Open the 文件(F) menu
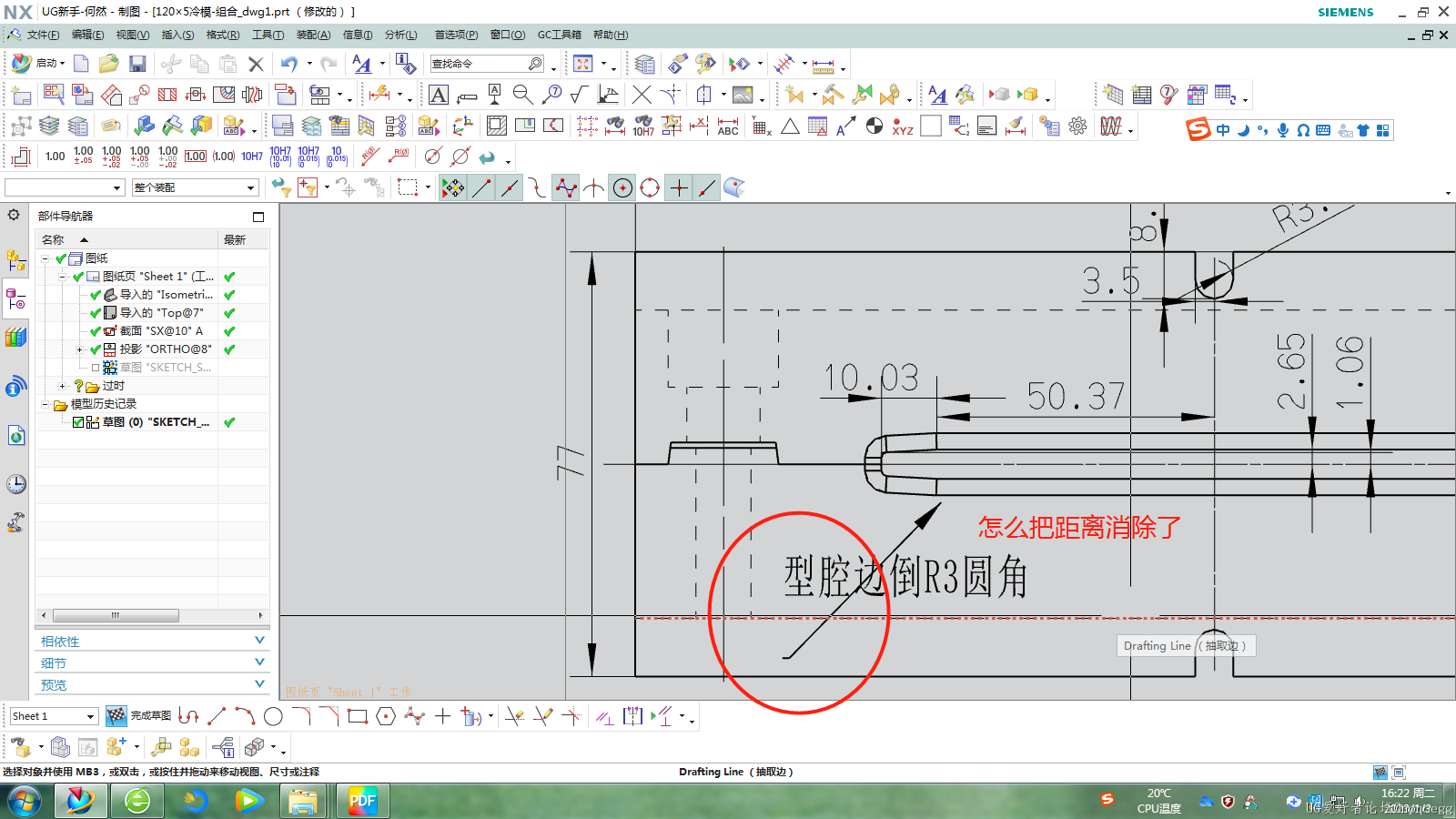The width and height of the screenshot is (1456, 819). [43, 35]
